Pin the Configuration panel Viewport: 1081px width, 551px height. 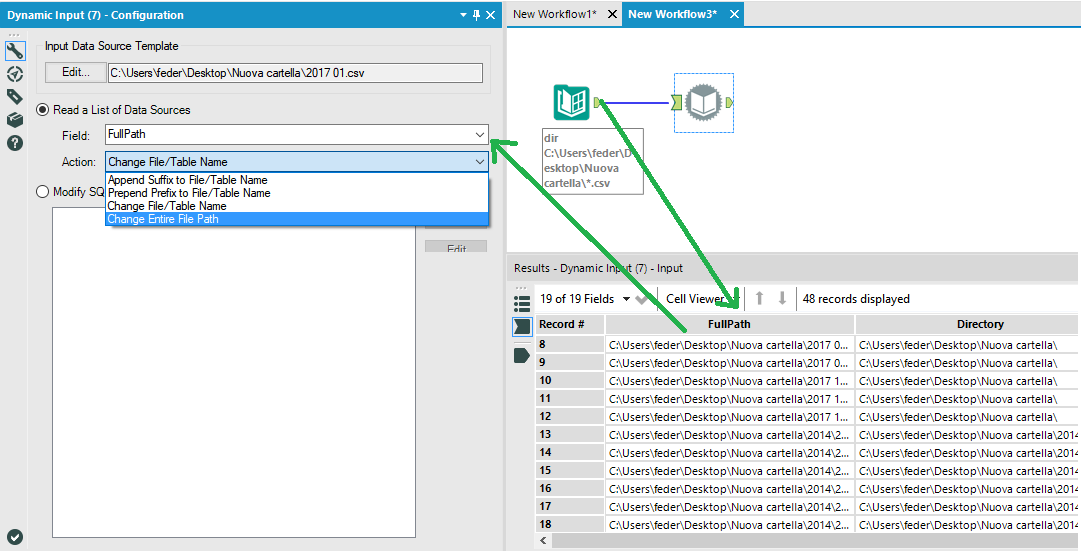point(477,15)
